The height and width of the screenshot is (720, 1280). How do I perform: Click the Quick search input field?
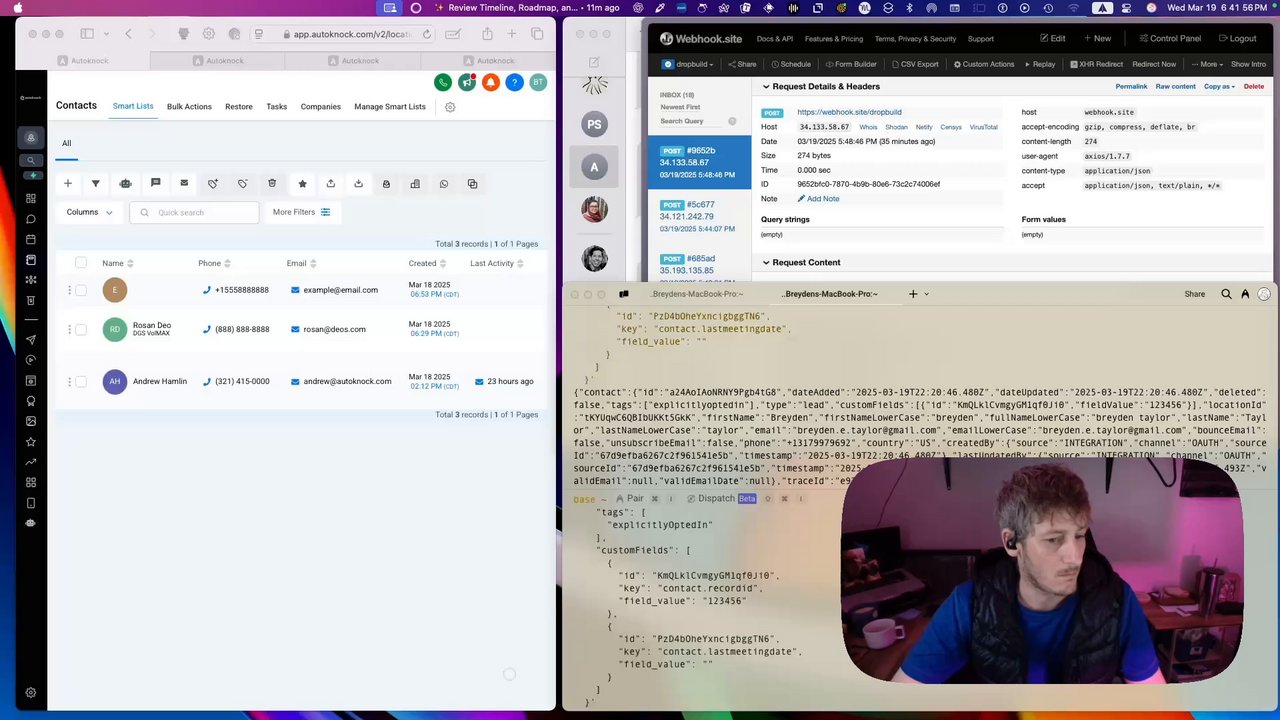194,212
